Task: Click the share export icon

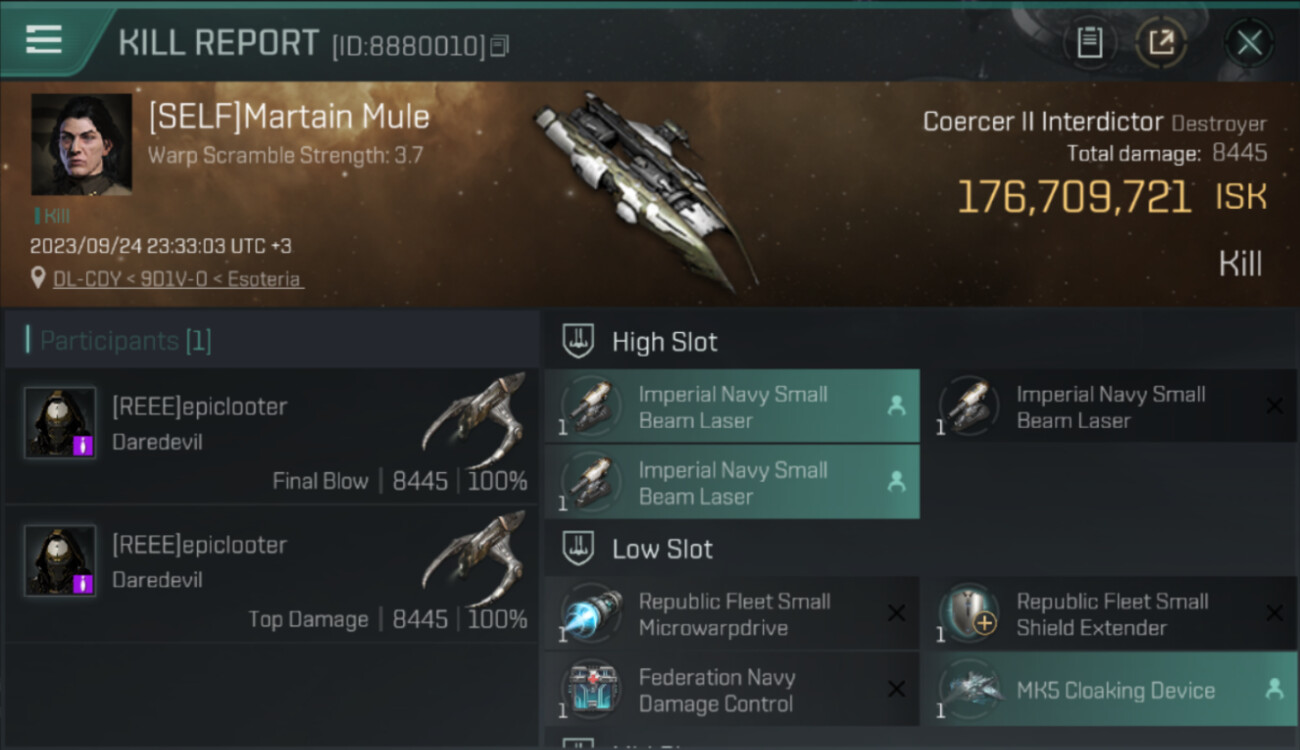Action: point(1161,42)
